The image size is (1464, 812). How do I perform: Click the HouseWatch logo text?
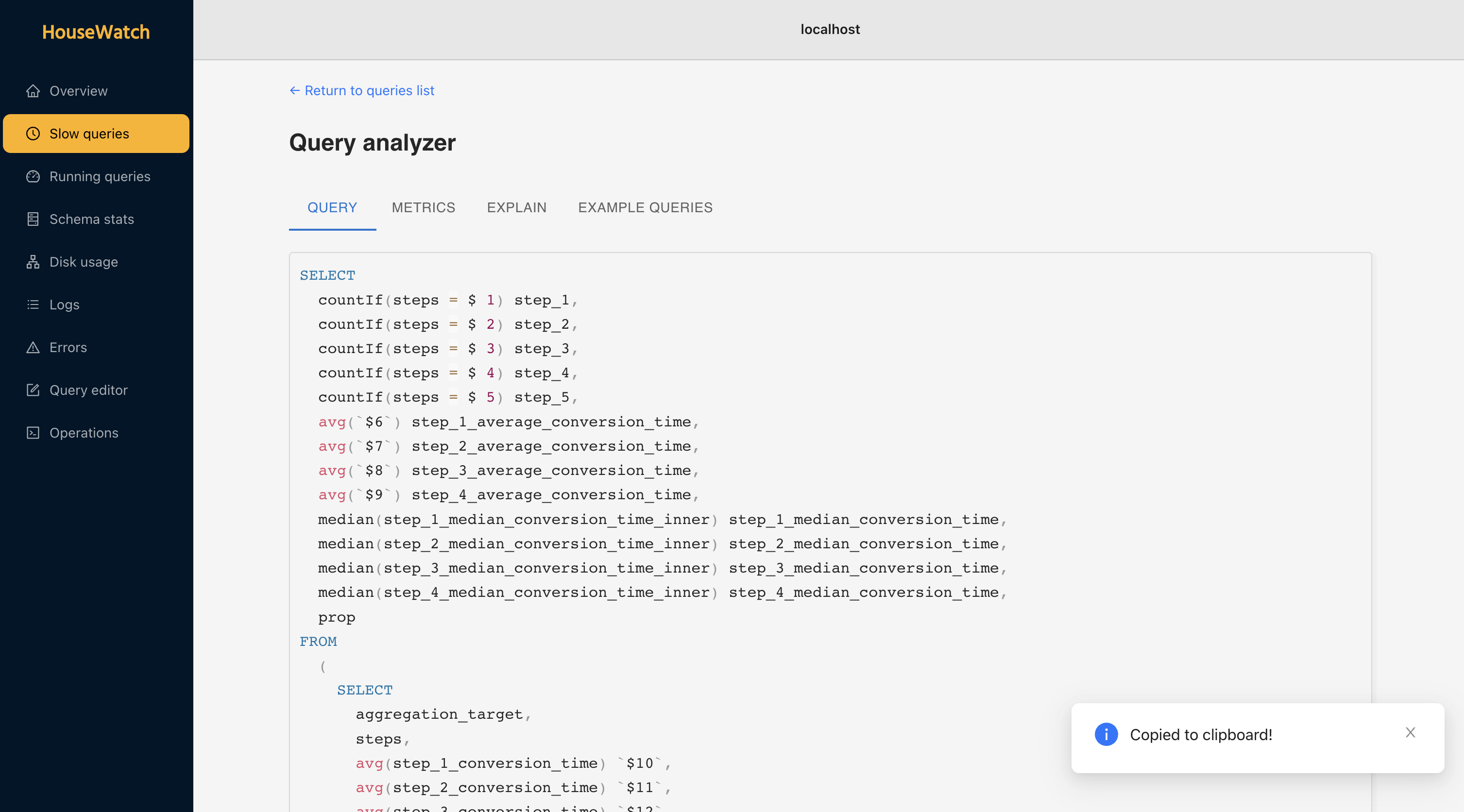point(96,32)
